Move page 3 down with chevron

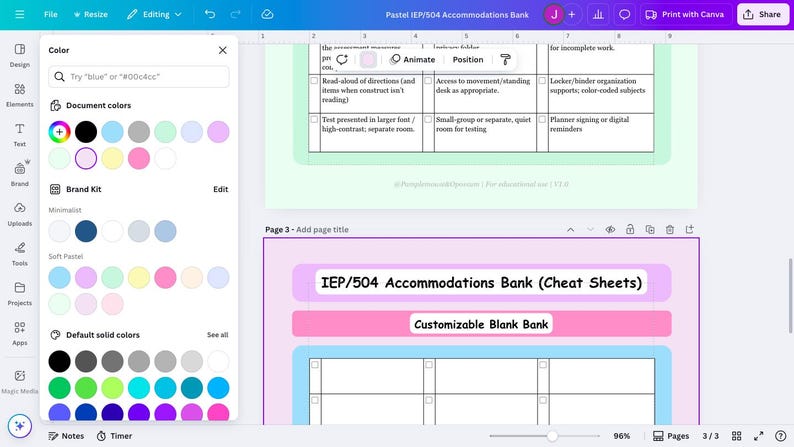pyautogui.click(x=590, y=229)
